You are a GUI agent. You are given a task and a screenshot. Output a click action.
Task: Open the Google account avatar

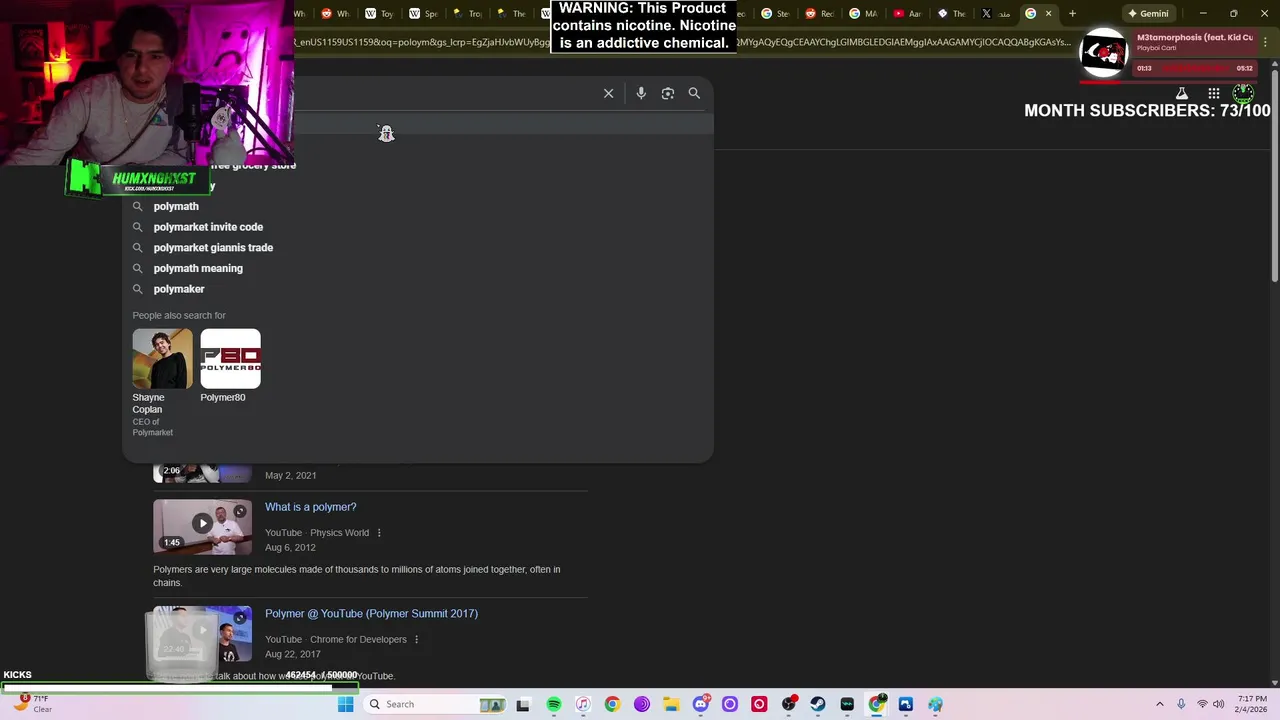click(1243, 93)
